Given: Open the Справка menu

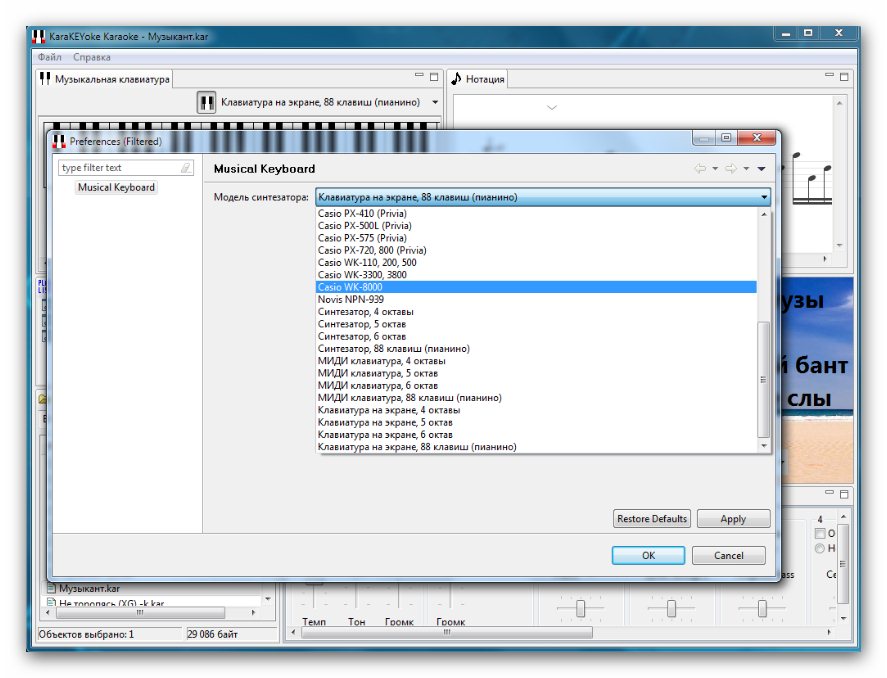Looking at the screenshot, I should coord(92,57).
